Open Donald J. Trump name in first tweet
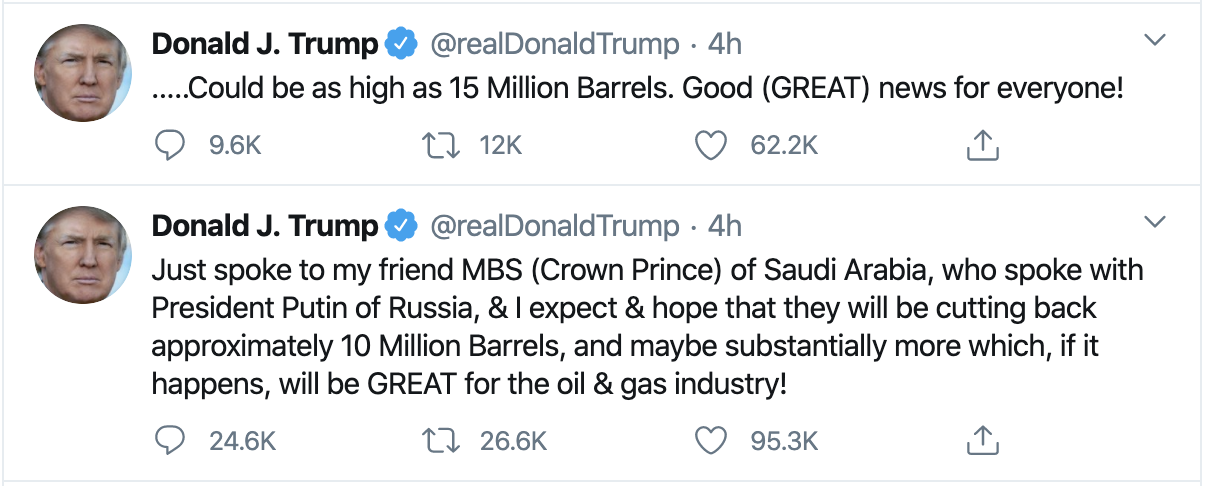This screenshot has height=486, width=1206. tap(265, 44)
